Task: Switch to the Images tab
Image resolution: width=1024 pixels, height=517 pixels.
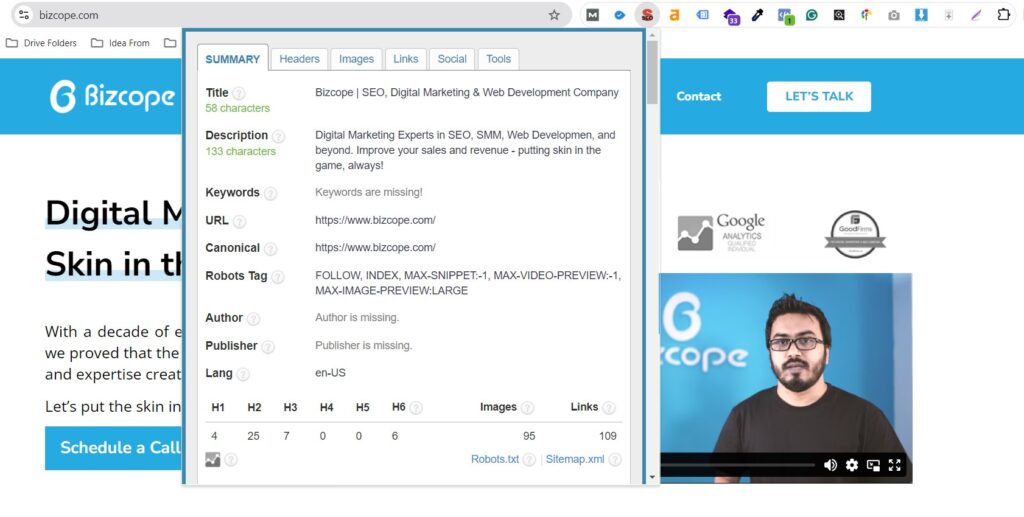Action: tap(357, 59)
